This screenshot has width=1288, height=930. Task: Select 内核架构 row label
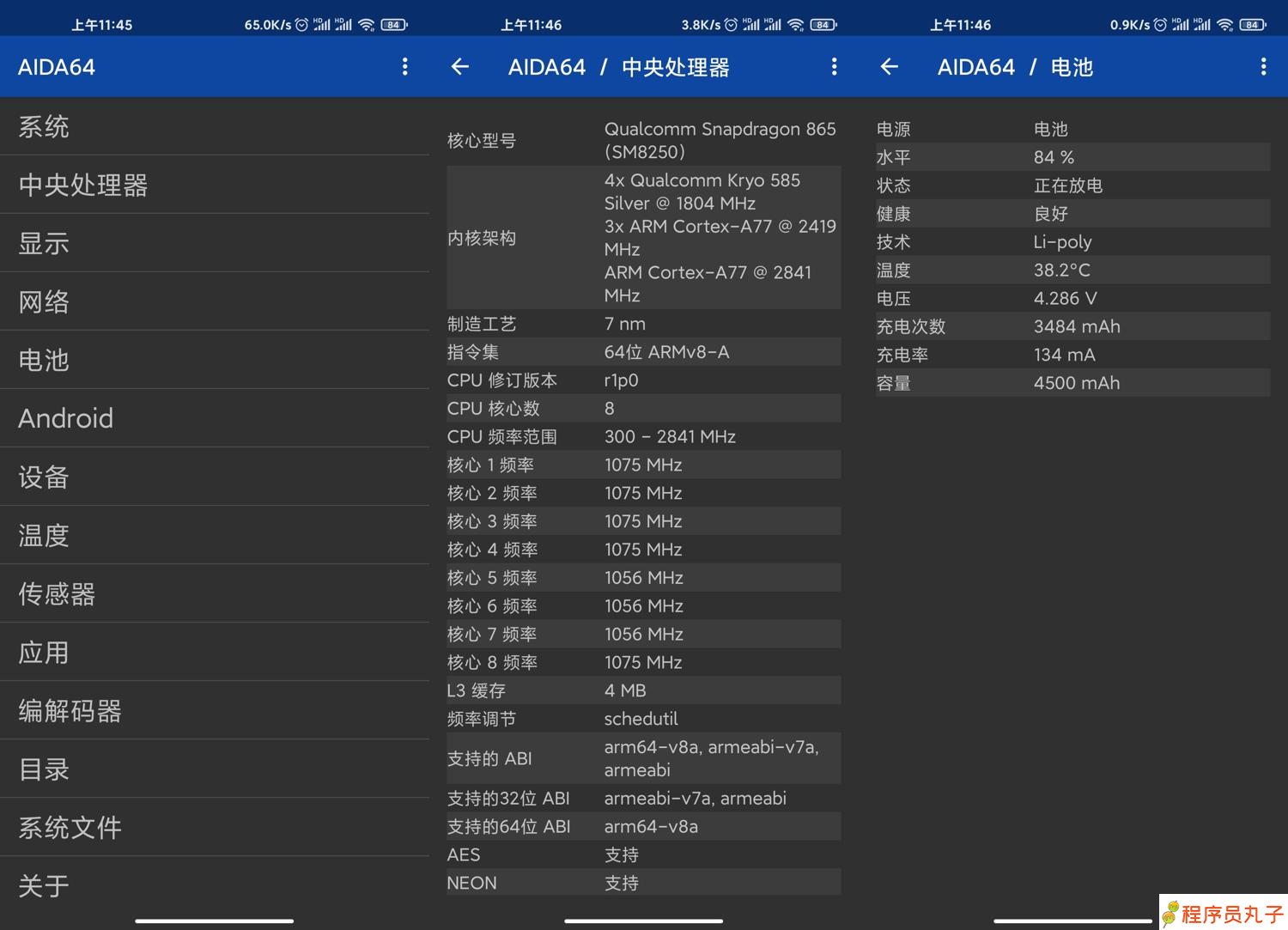(482, 238)
